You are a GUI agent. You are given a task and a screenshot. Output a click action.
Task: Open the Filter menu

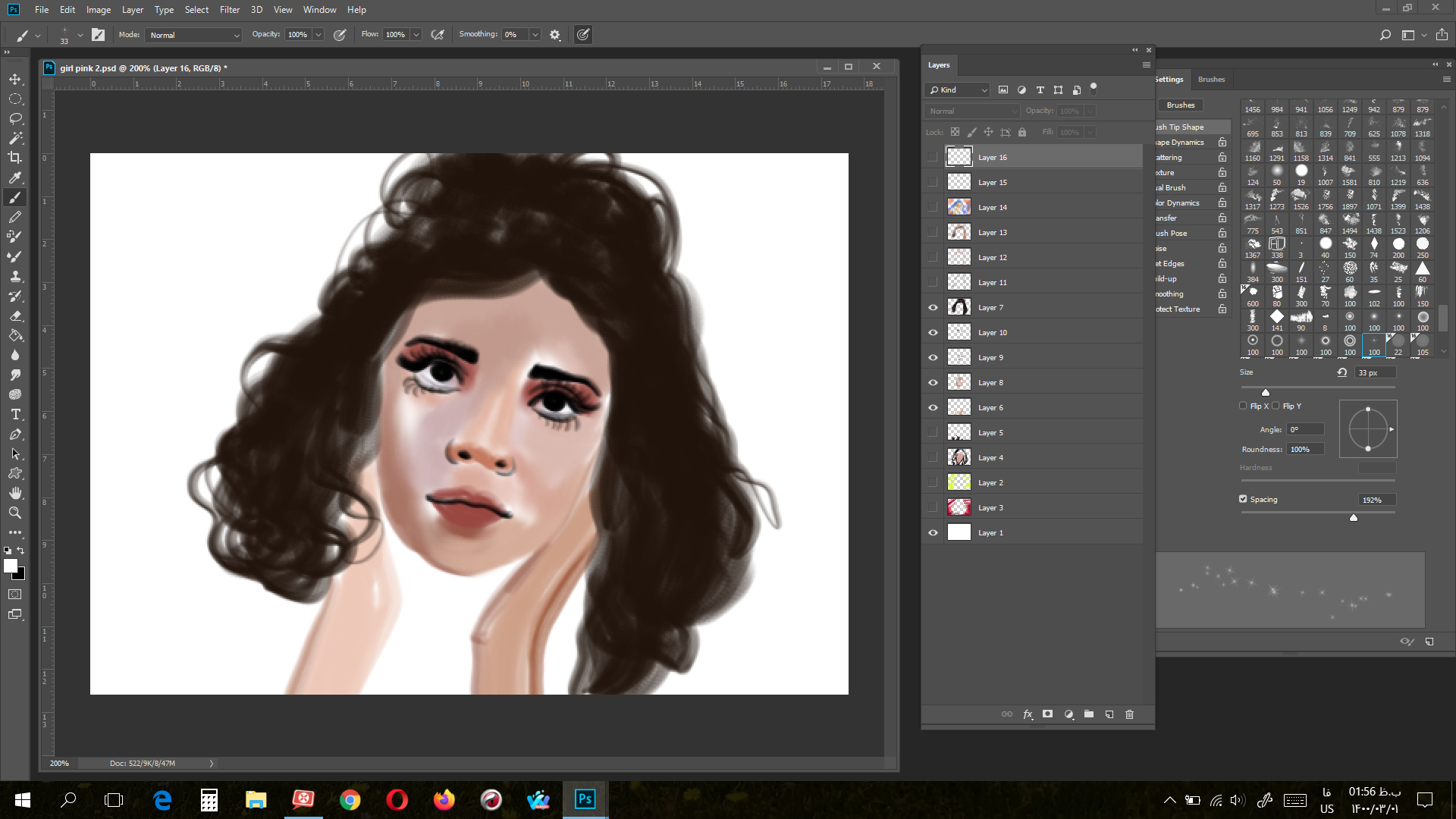(x=230, y=10)
